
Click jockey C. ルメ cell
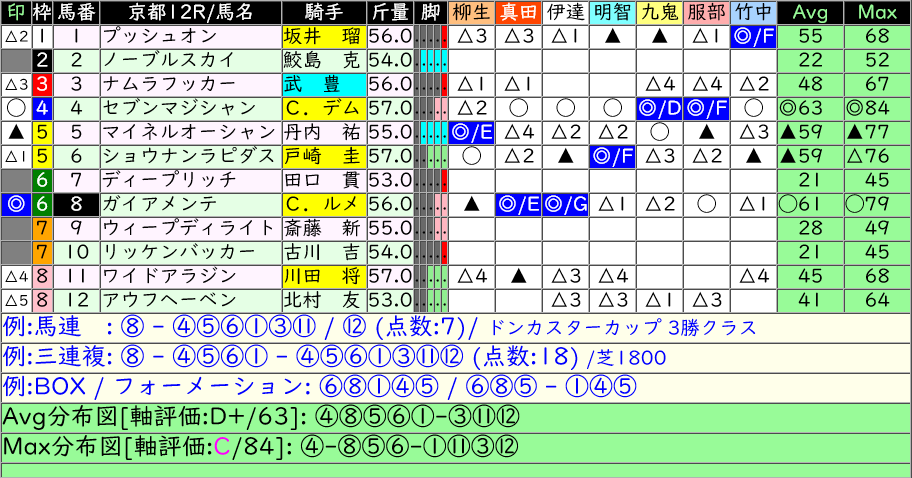tap(324, 204)
